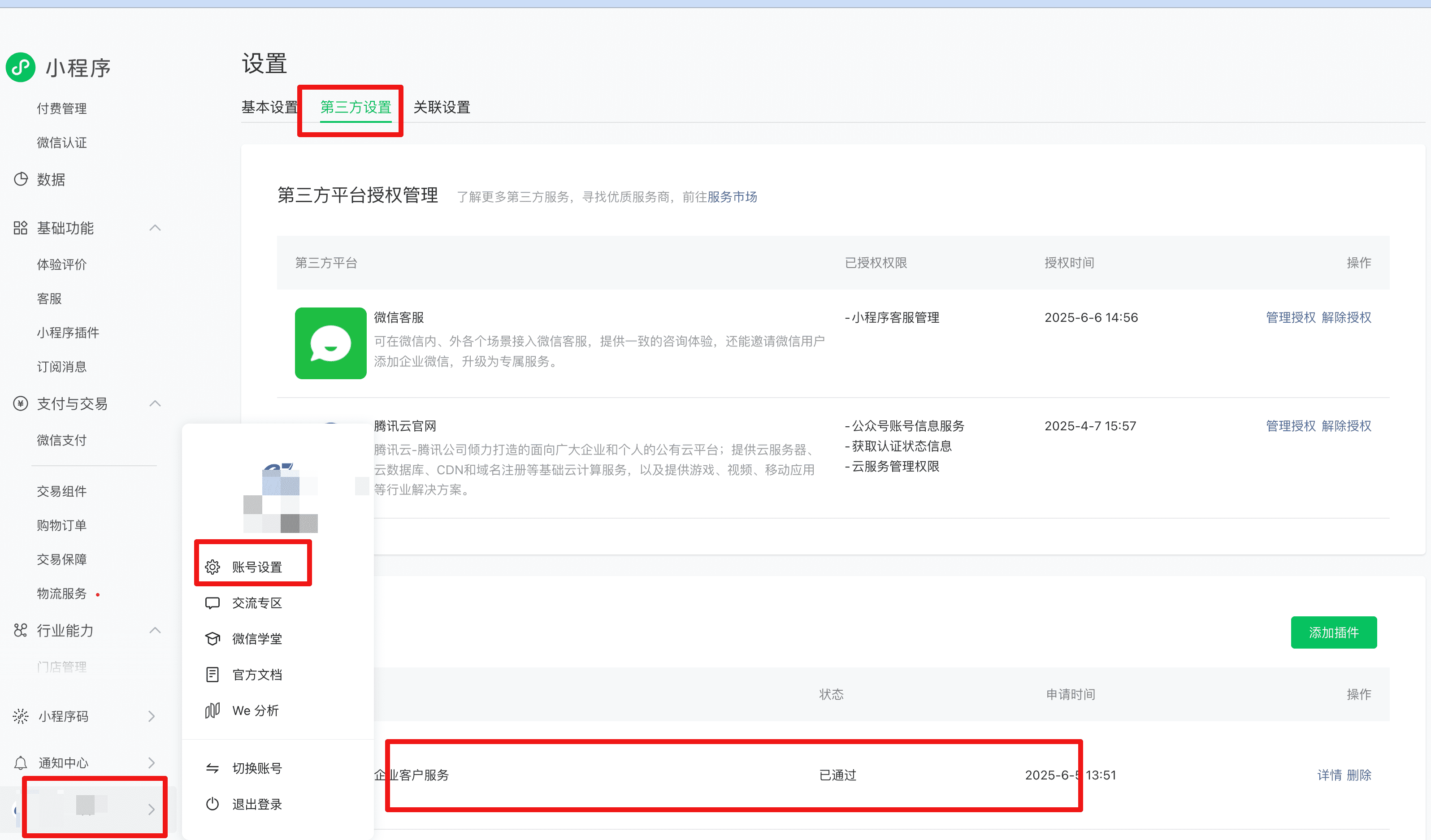The height and width of the screenshot is (840, 1431).
Task: Open 详情 for 企业客户服务 plugin
Action: click(x=1329, y=775)
